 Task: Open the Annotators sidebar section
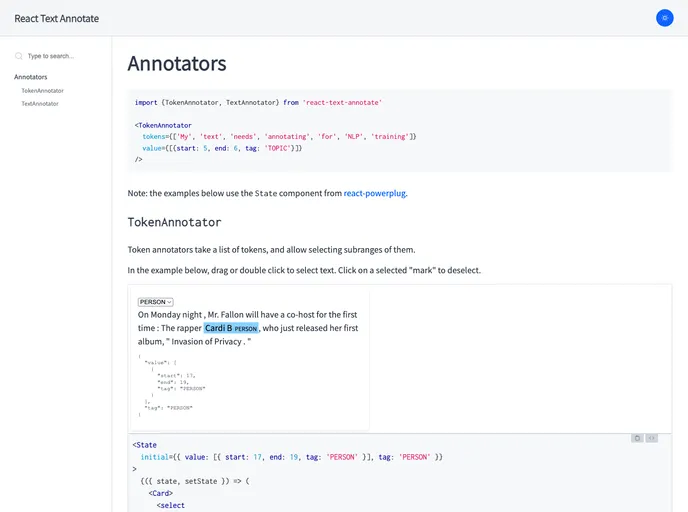coord(31,77)
